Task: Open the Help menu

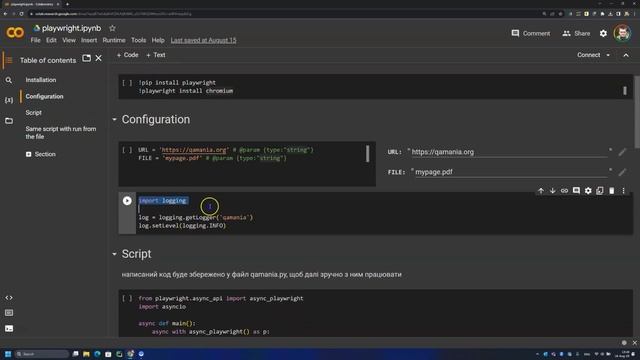Action: click(158, 40)
